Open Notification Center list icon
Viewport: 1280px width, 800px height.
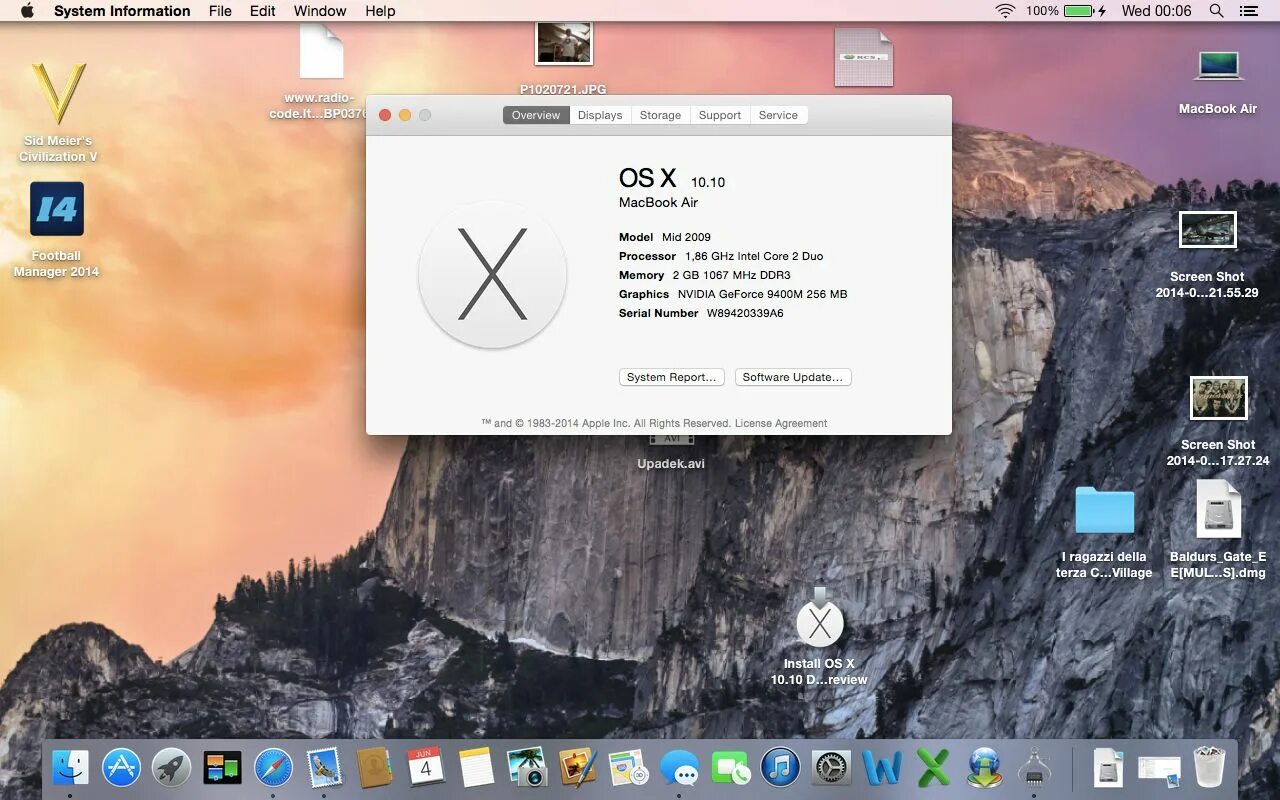(x=1248, y=11)
